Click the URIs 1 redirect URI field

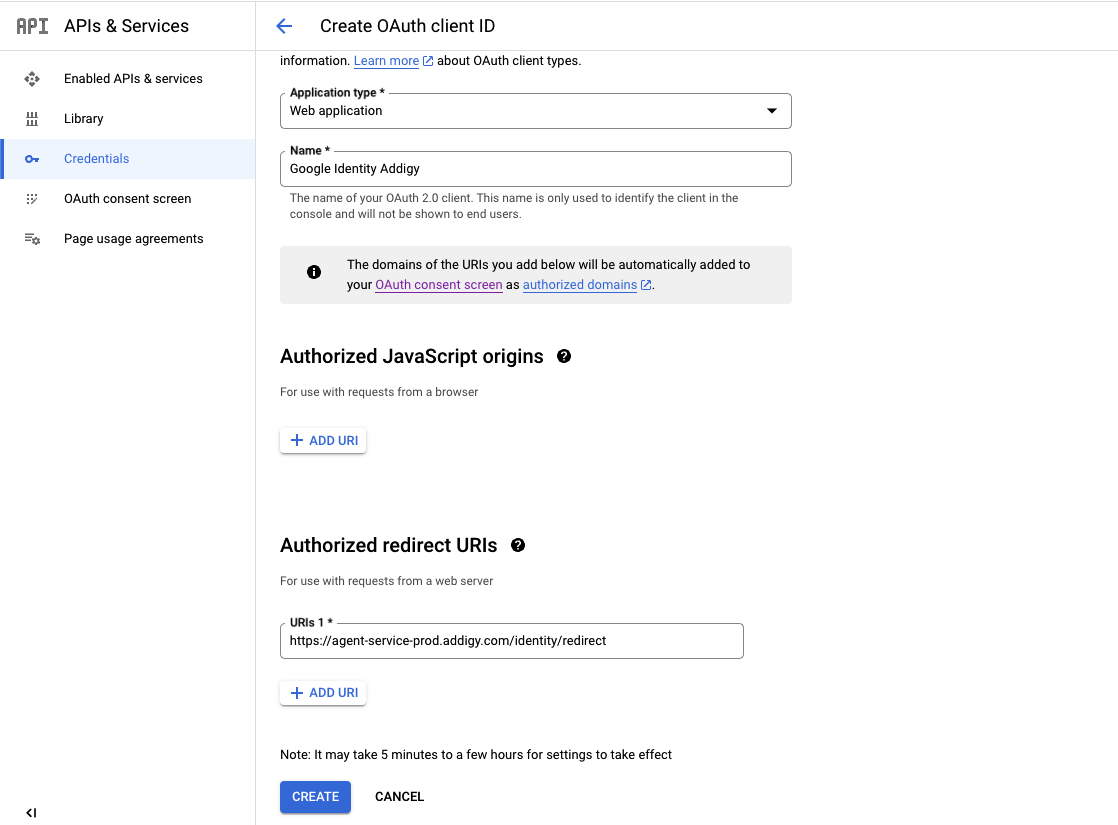[512, 641]
